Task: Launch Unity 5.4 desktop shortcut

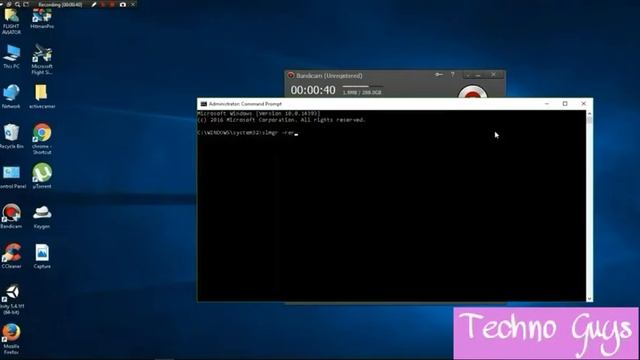Action: coord(12,300)
